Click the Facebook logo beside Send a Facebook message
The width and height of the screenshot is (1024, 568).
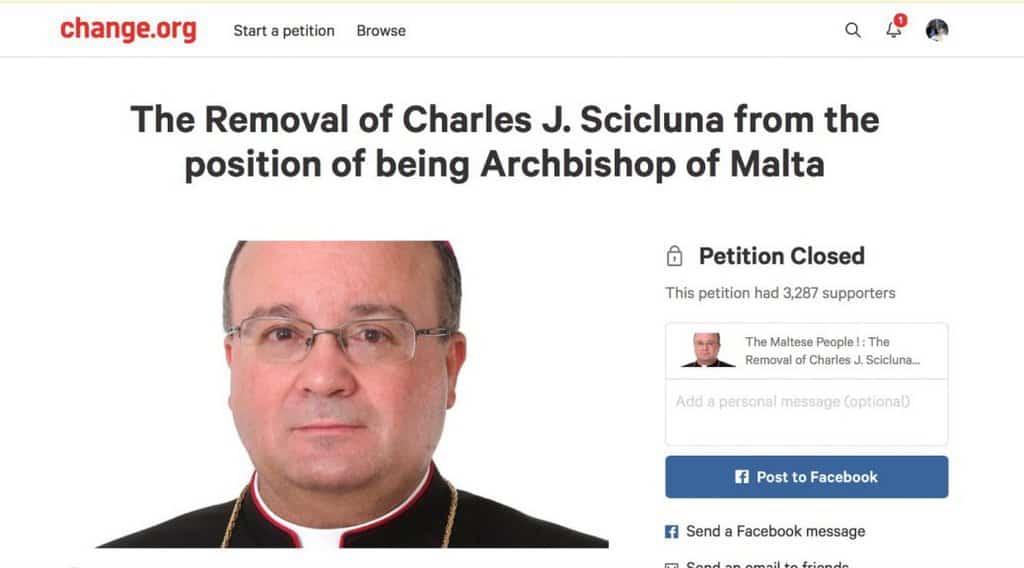[x=672, y=532]
